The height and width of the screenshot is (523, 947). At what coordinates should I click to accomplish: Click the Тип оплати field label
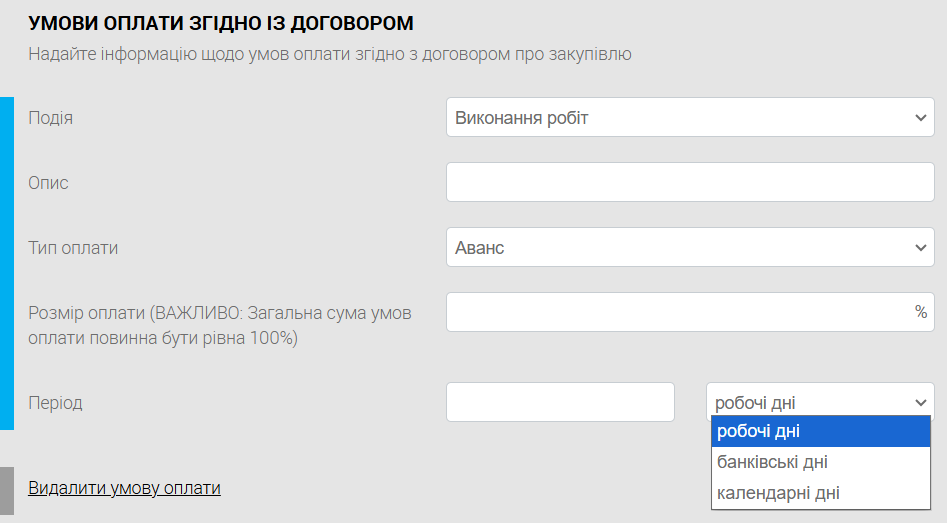pyautogui.click(x=73, y=248)
